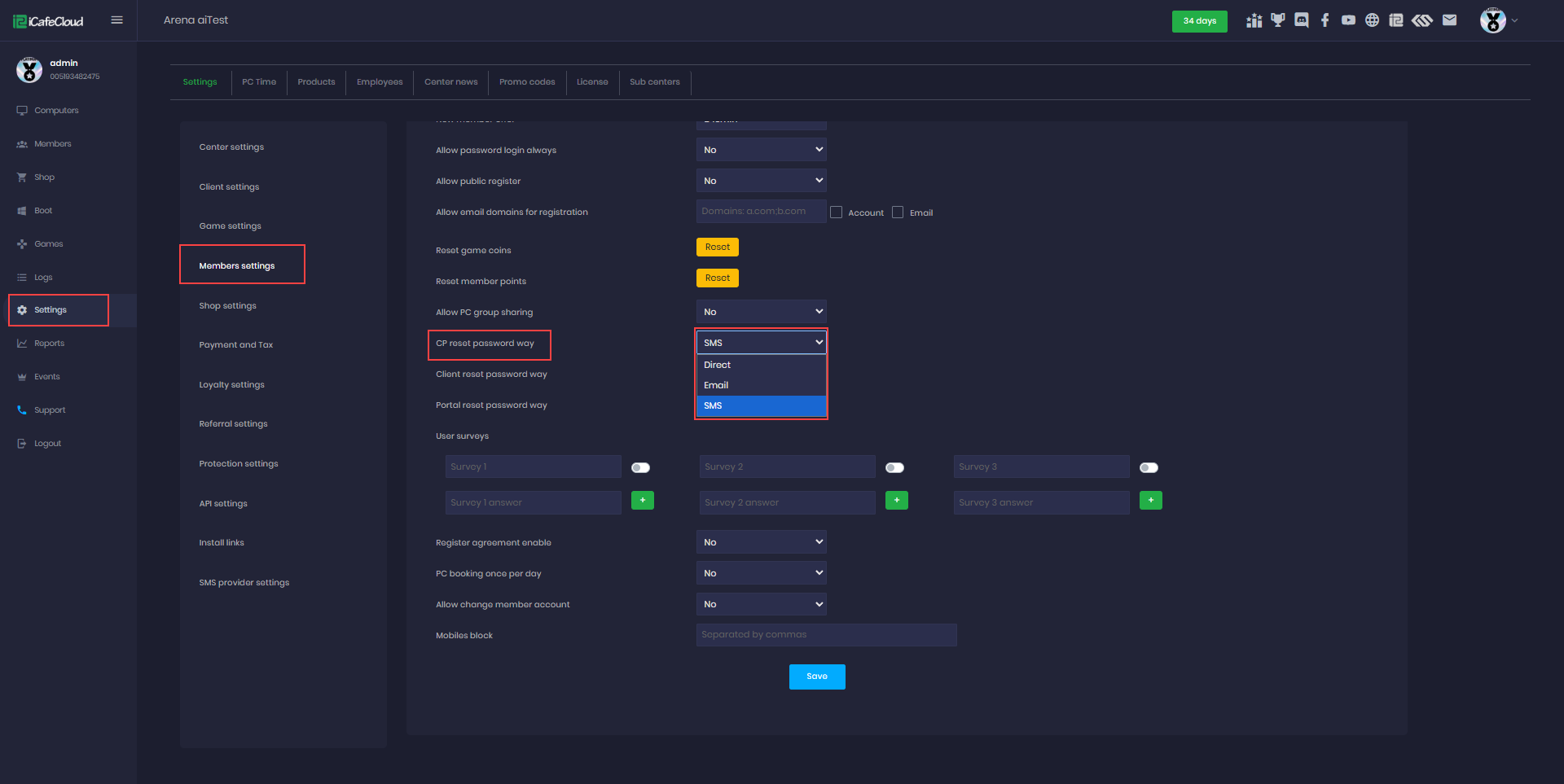Open the YouTube icon in the header
Viewport: 1564px width, 784px height.
tap(1349, 20)
